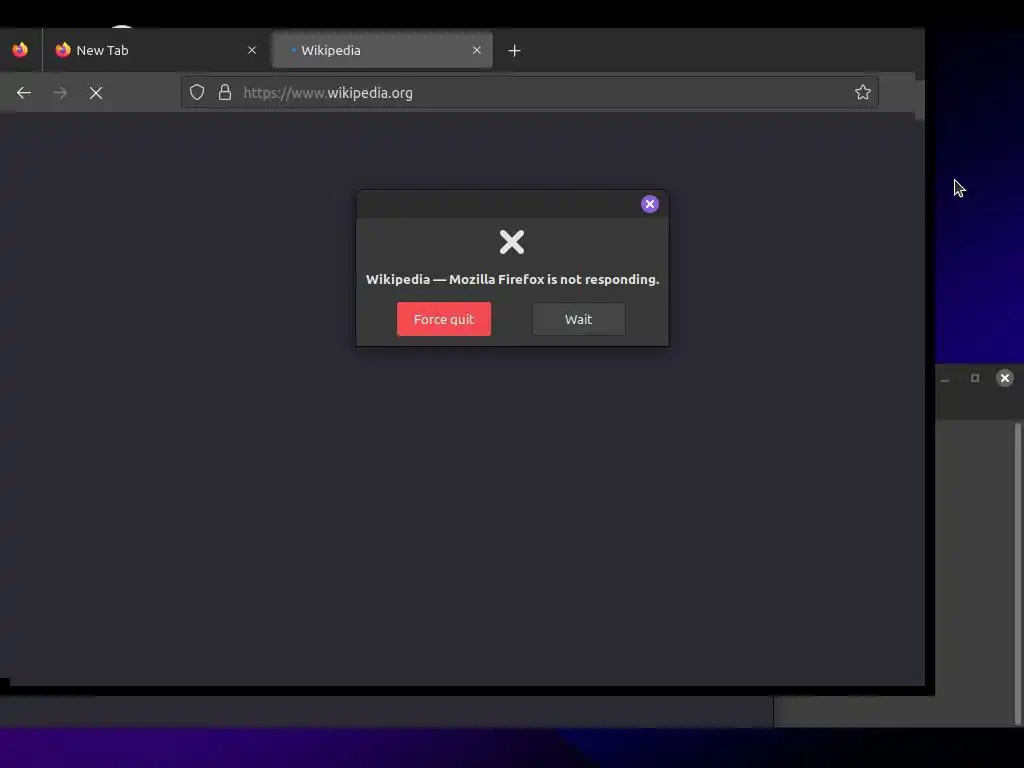
Task: Open a new tab with the plus button
Action: point(514,50)
